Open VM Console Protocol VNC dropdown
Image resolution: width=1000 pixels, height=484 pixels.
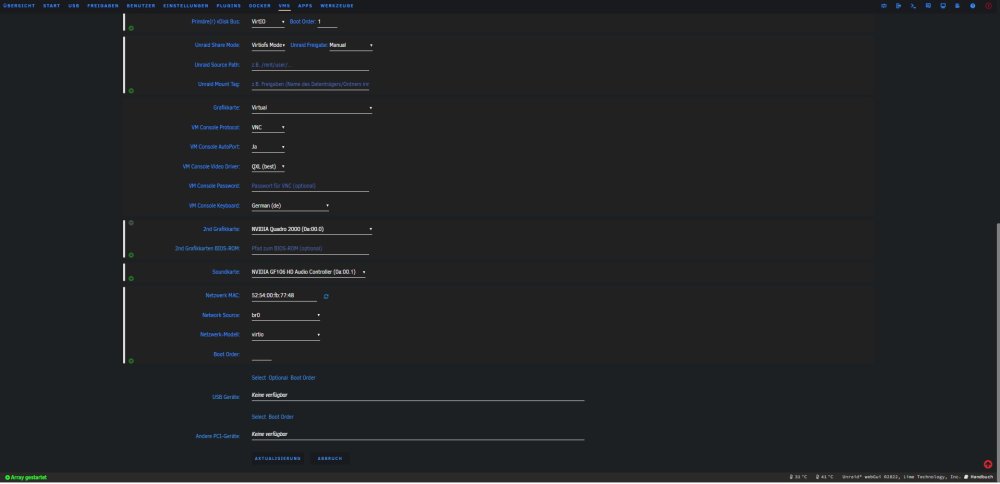(x=268, y=128)
